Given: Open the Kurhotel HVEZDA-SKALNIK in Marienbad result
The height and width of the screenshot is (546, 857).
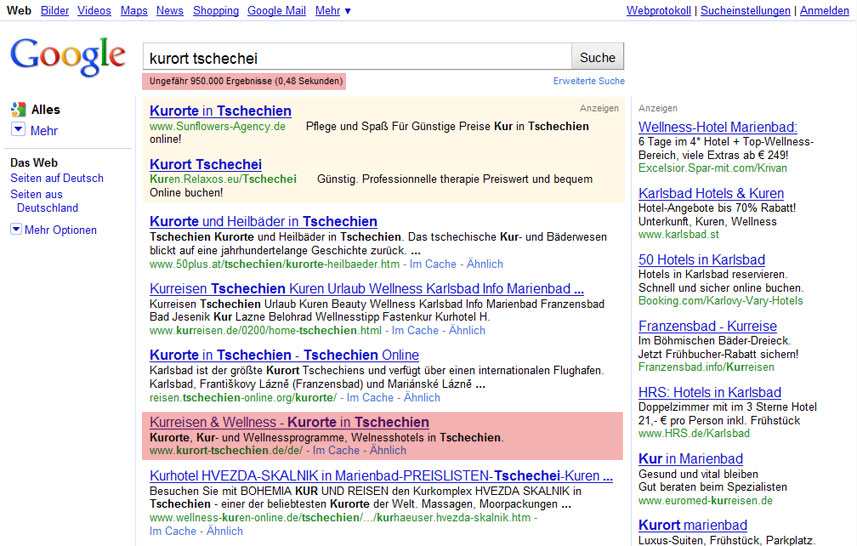Looking at the screenshot, I should click(x=381, y=475).
